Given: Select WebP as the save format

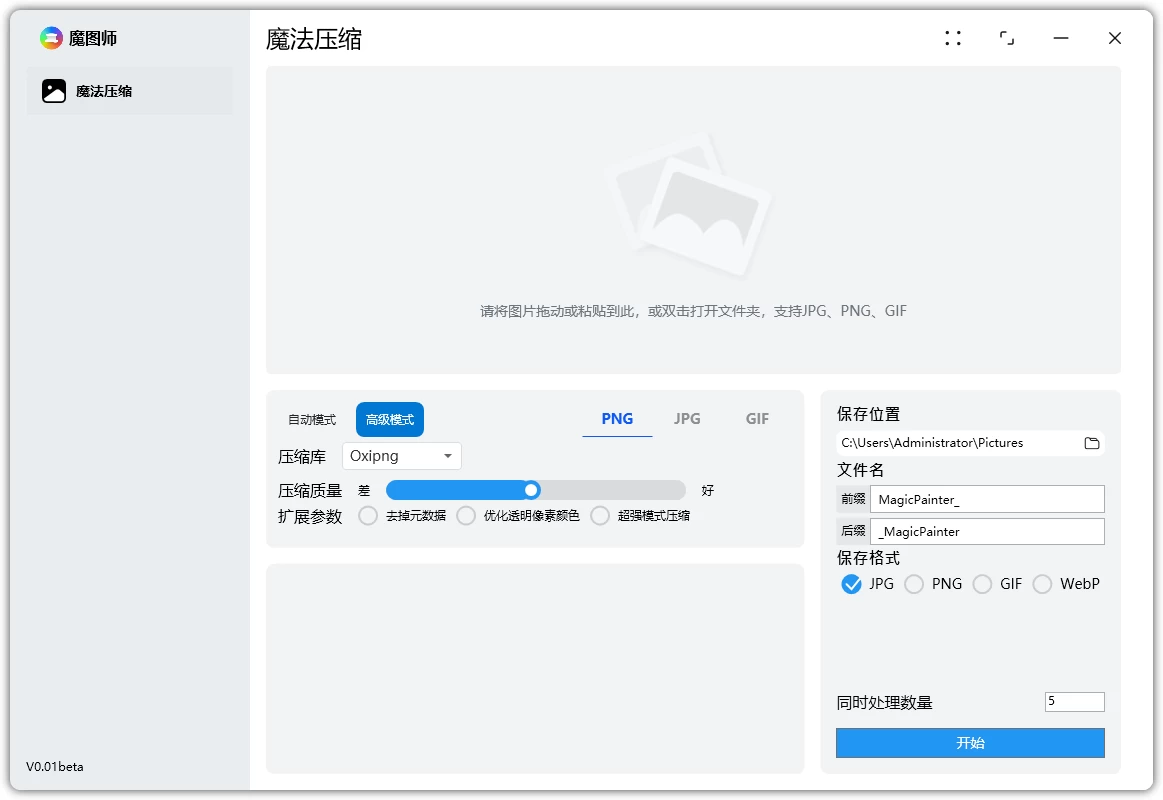Looking at the screenshot, I should point(1043,583).
